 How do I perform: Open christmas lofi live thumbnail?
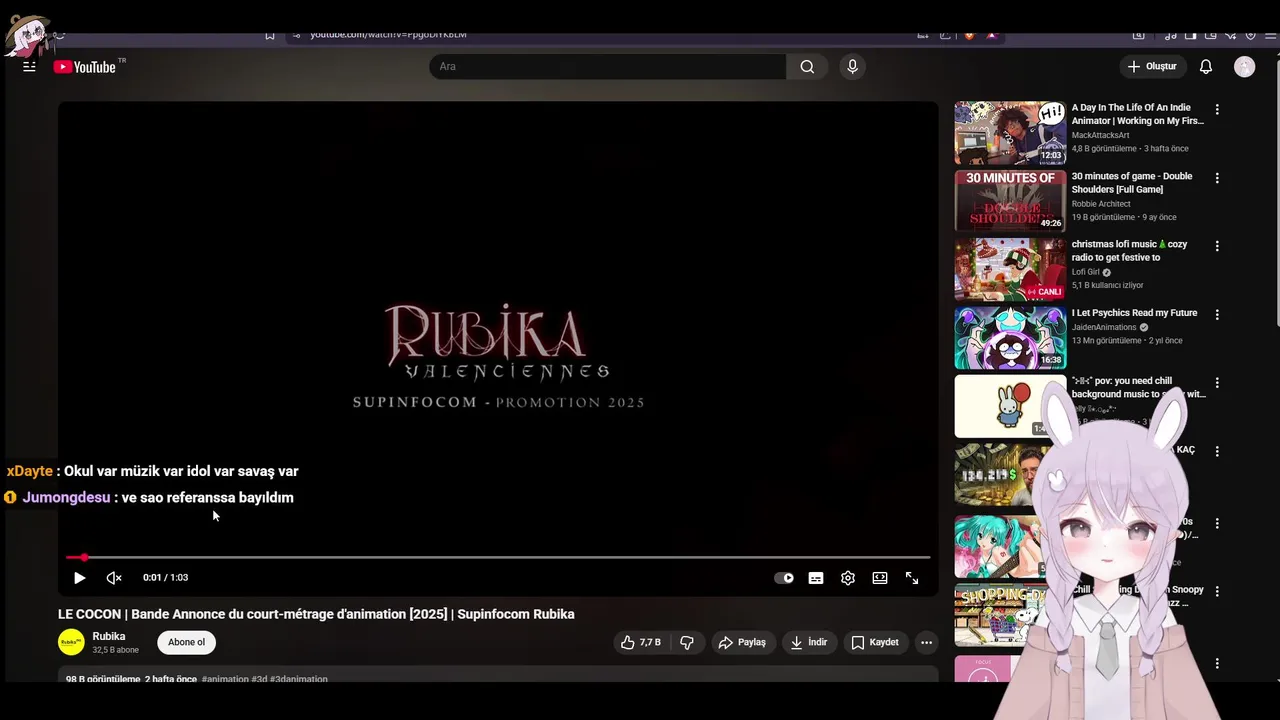[x=1010, y=269]
